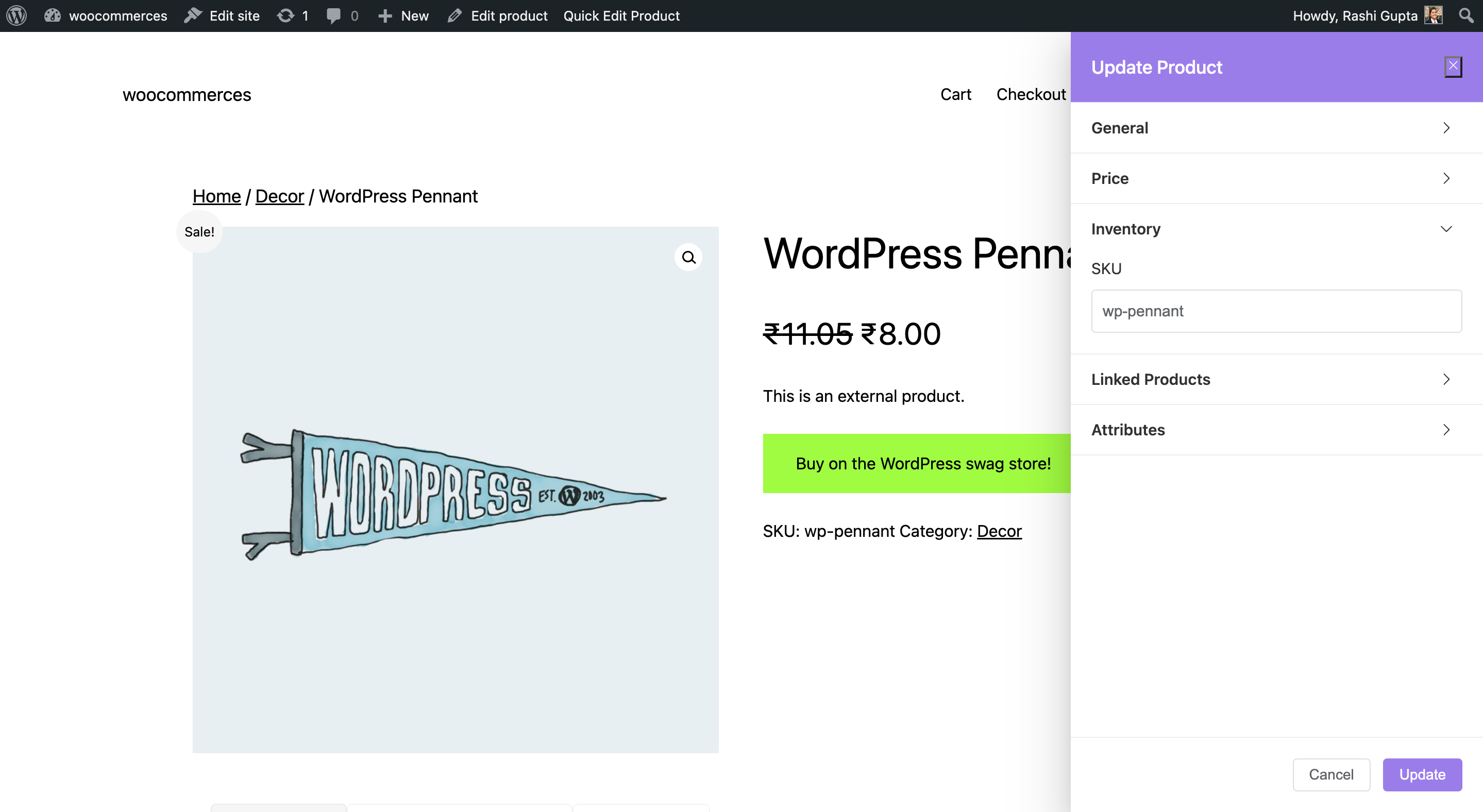Click the Edit product icon
The height and width of the screenshot is (812, 1483).
(x=456, y=15)
